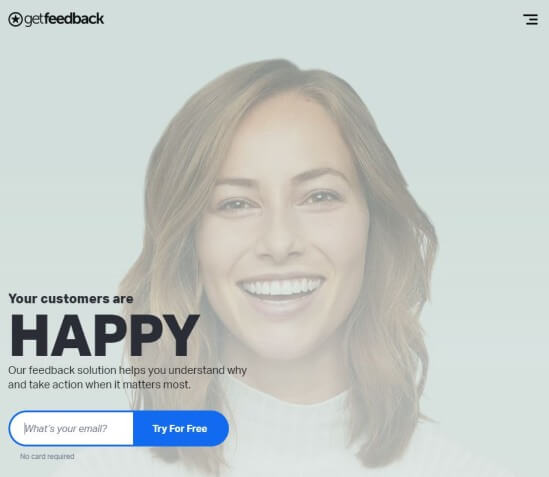Image resolution: width=549 pixels, height=477 pixels.
Task: Open the hamburger navigation menu
Action: click(x=530, y=19)
